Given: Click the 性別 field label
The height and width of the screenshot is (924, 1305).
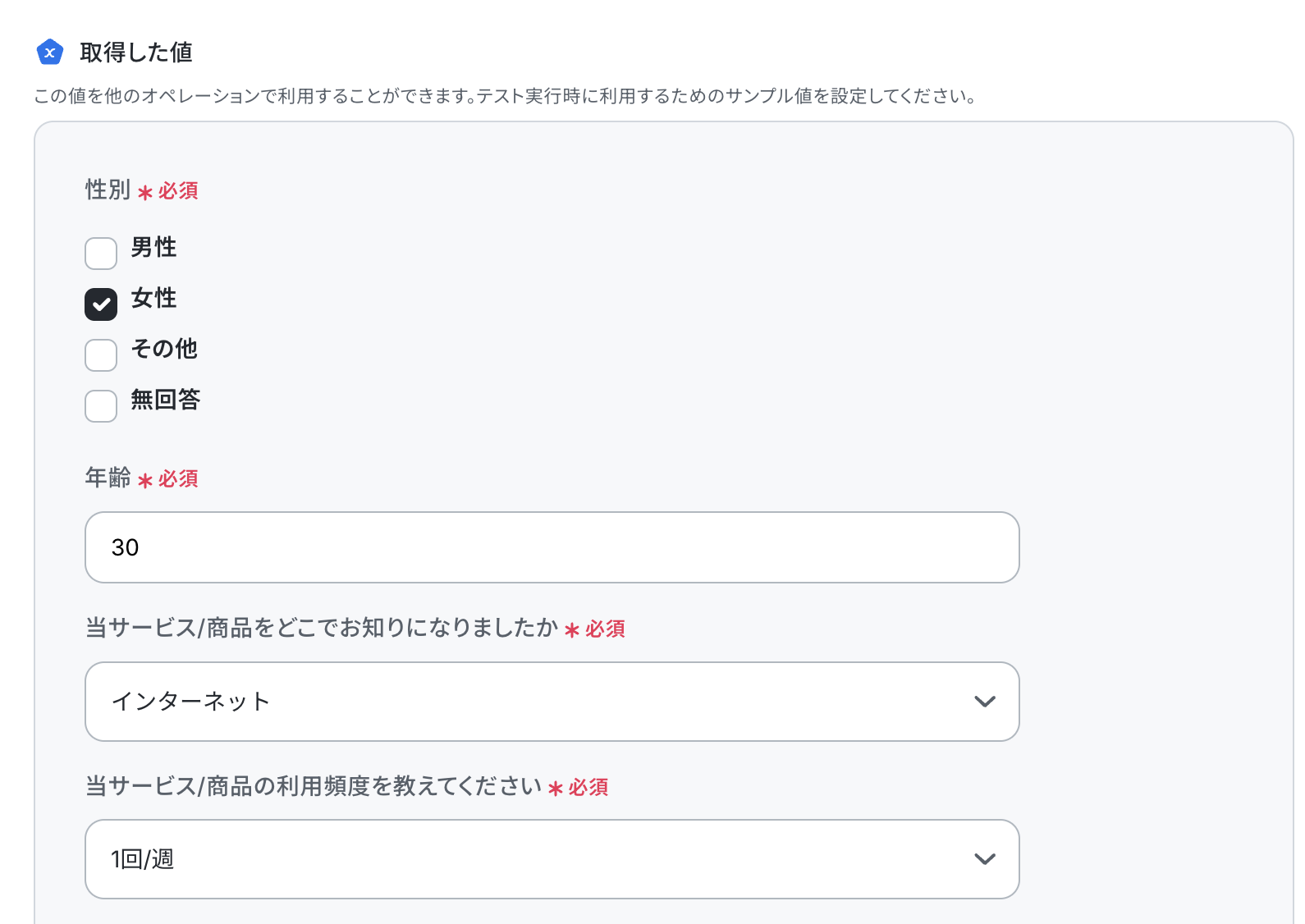Looking at the screenshot, I should coord(108,190).
